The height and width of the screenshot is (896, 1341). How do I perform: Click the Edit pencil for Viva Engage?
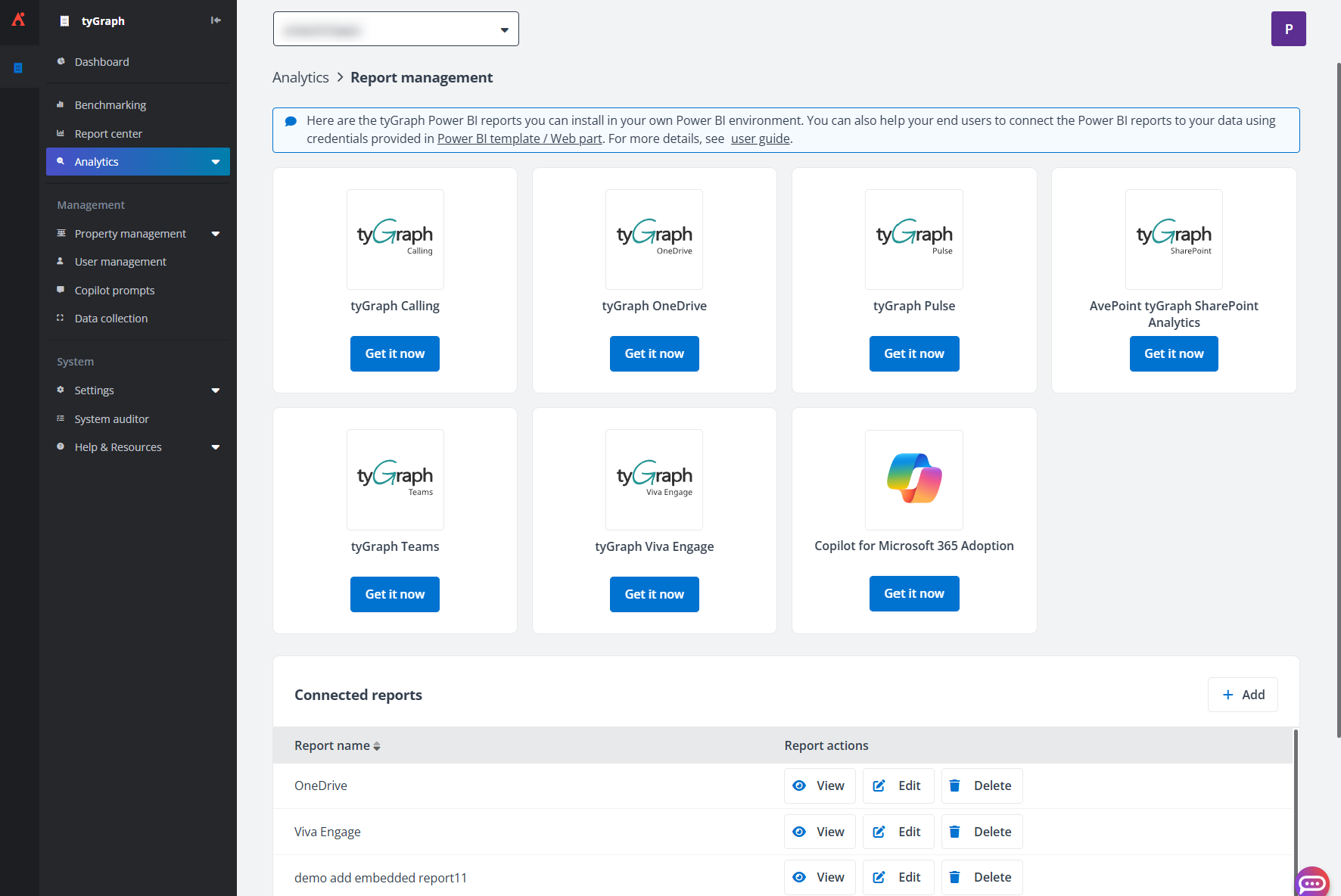[879, 831]
